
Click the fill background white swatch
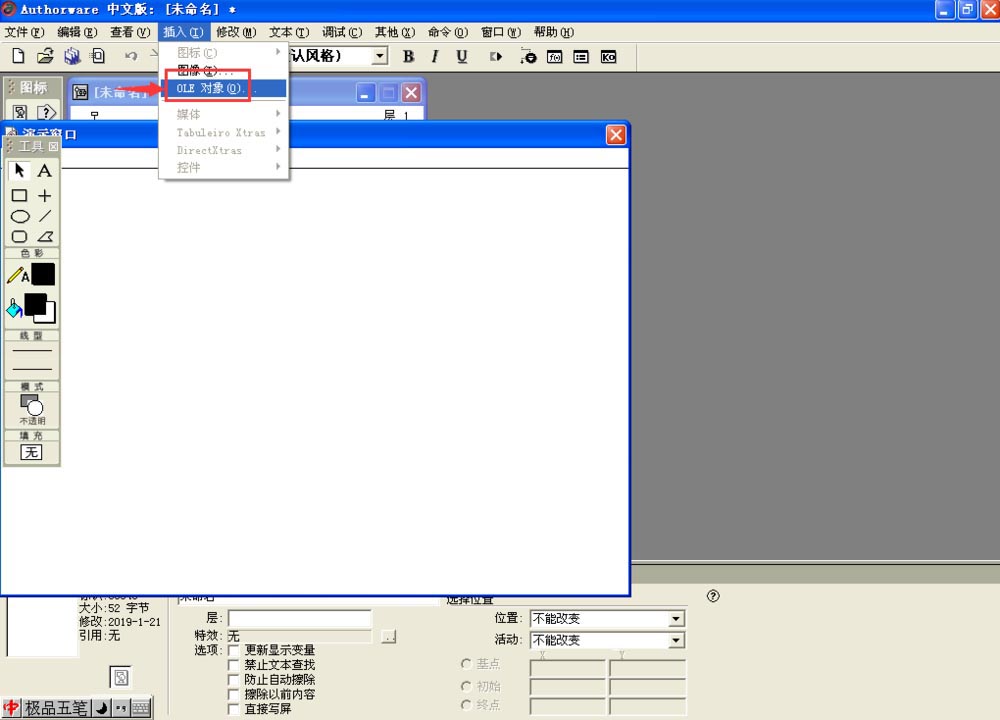coord(50,315)
